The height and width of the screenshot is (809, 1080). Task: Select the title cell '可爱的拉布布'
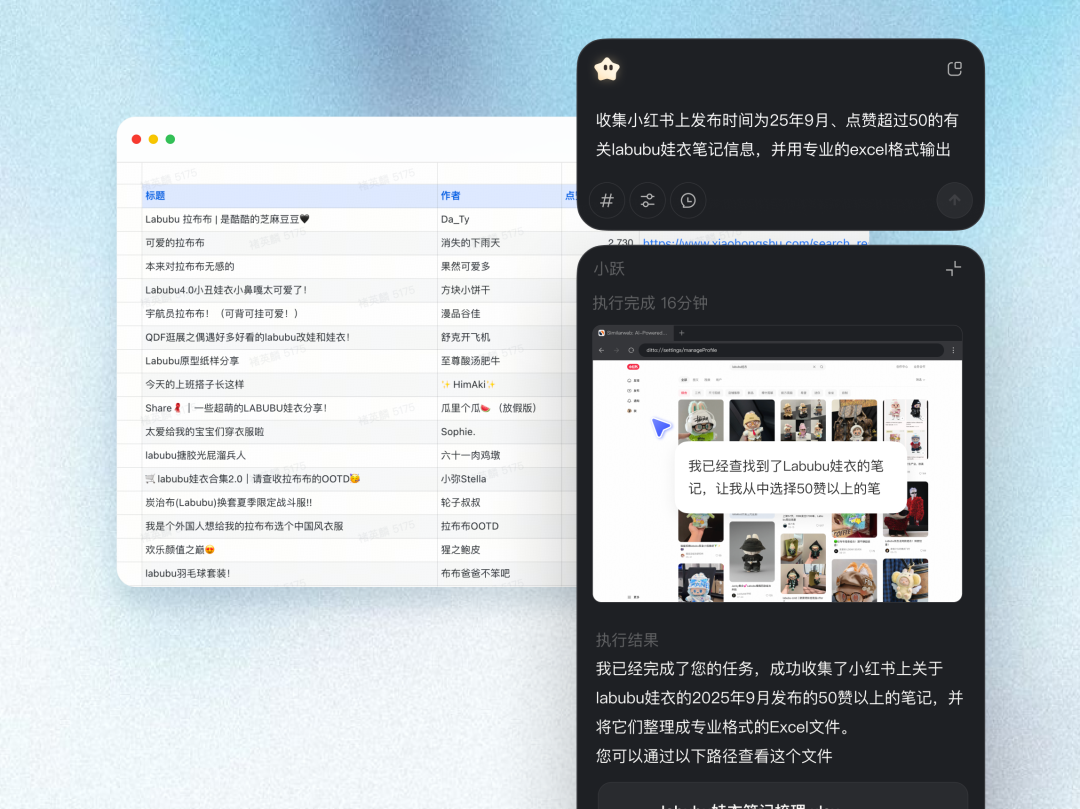(289, 242)
